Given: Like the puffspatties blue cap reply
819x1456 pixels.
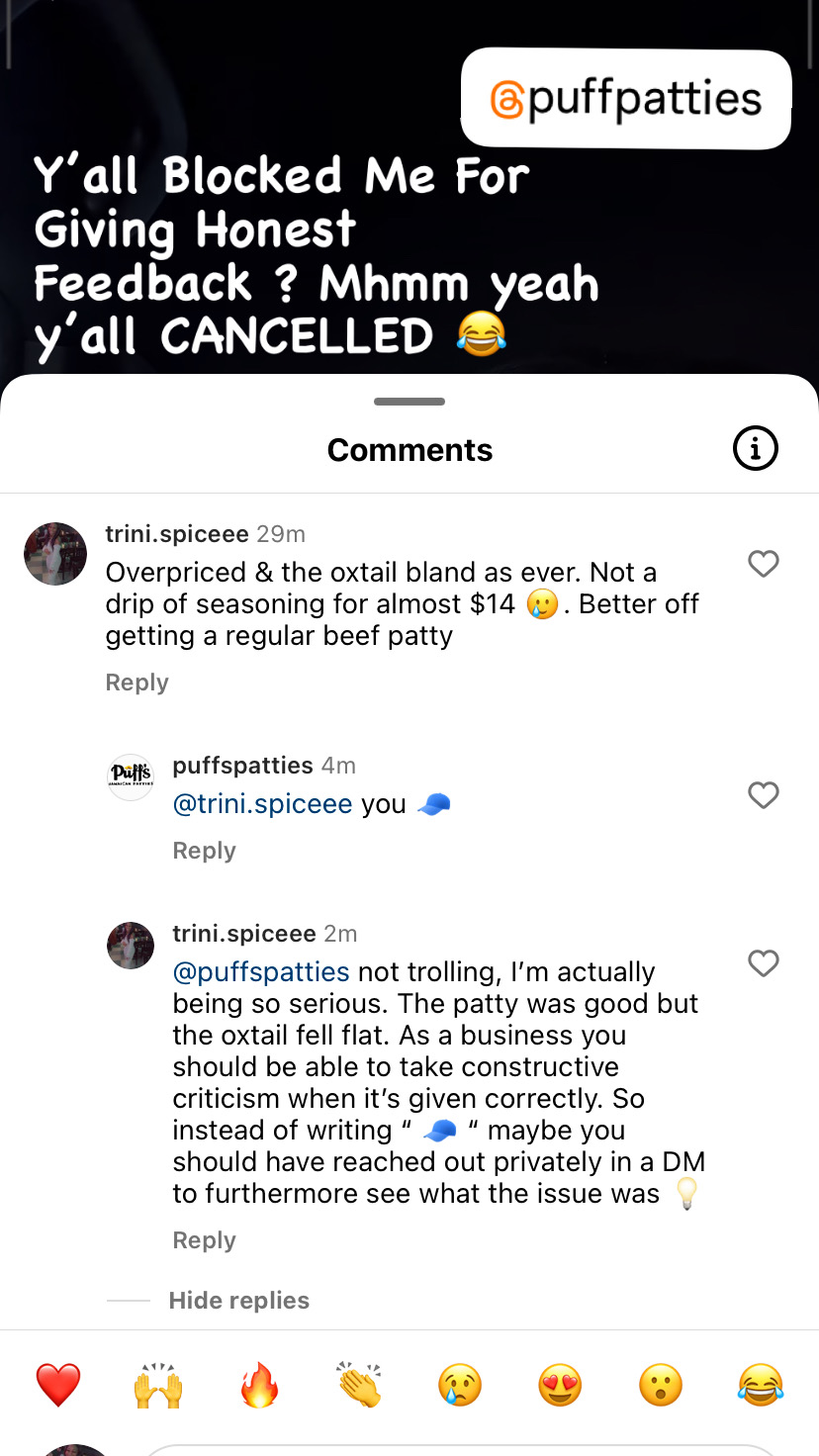Looking at the screenshot, I should (763, 795).
